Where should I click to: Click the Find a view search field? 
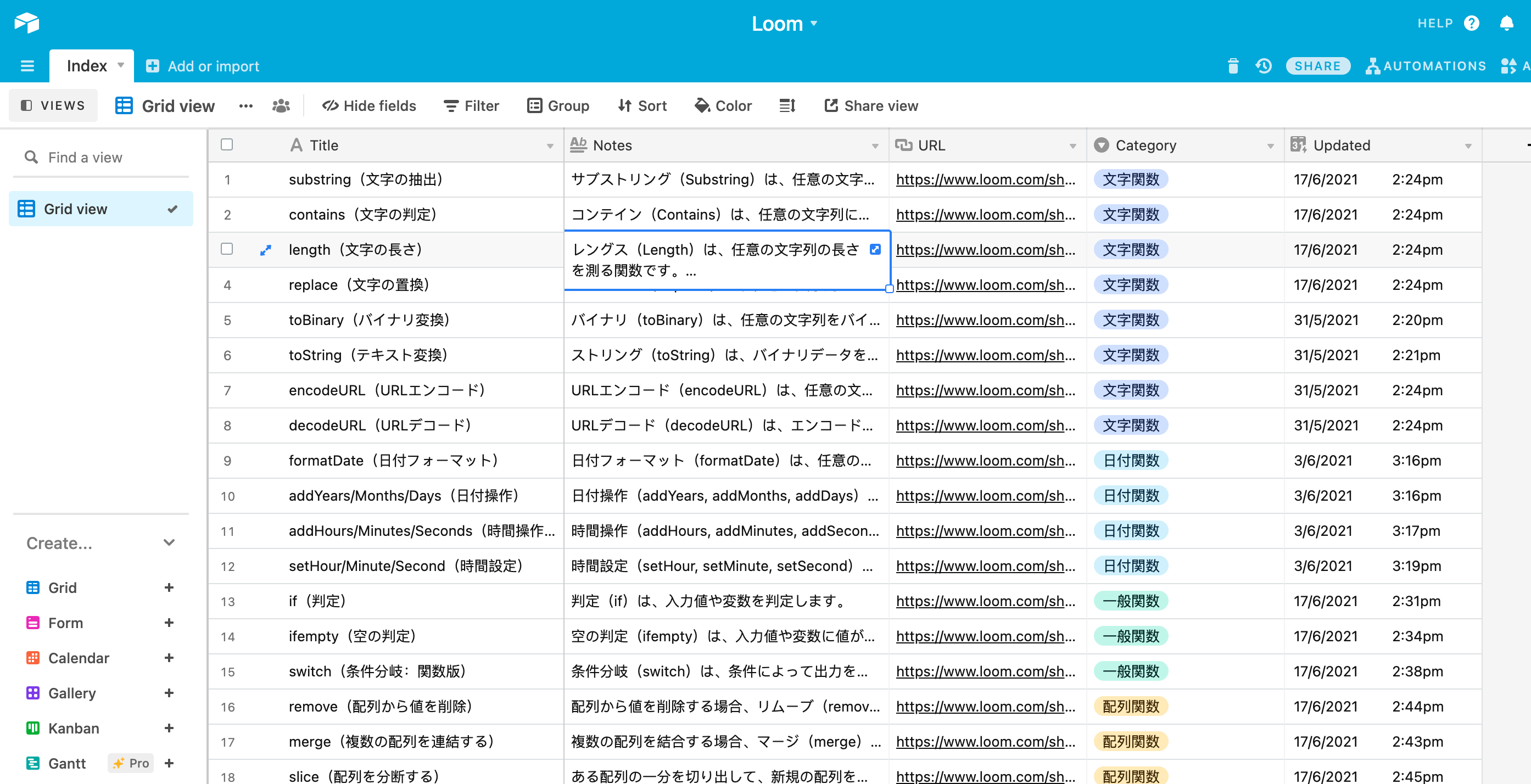tap(101, 158)
